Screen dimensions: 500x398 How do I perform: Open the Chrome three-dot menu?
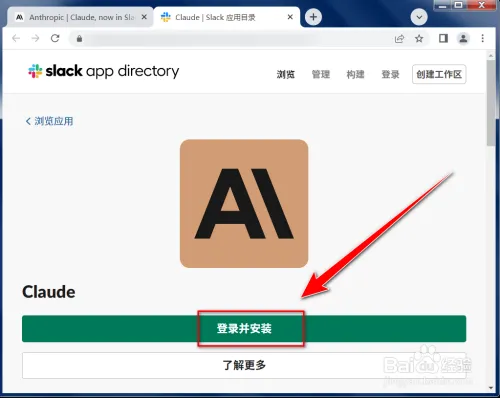(483, 38)
